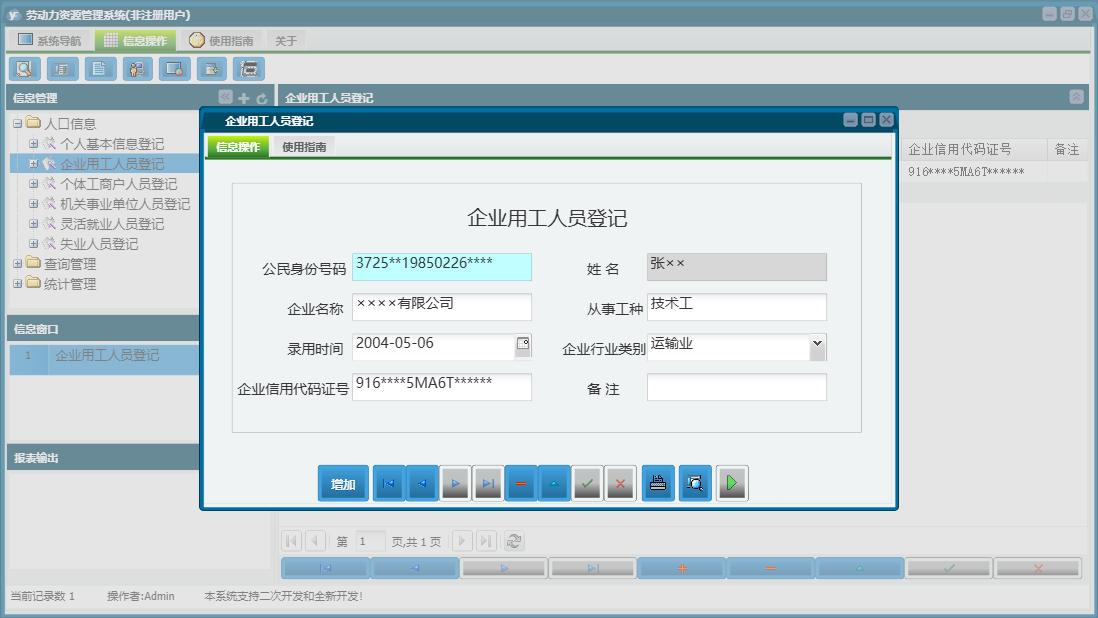The height and width of the screenshot is (618, 1098).
Task: Click the 增加 button
Action: click(x=343, y=484)
